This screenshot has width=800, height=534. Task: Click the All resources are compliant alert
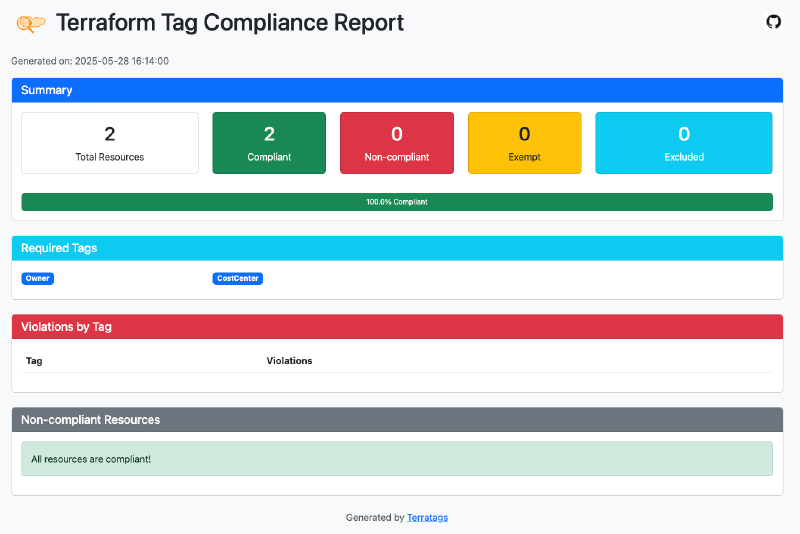click(397, 459)
